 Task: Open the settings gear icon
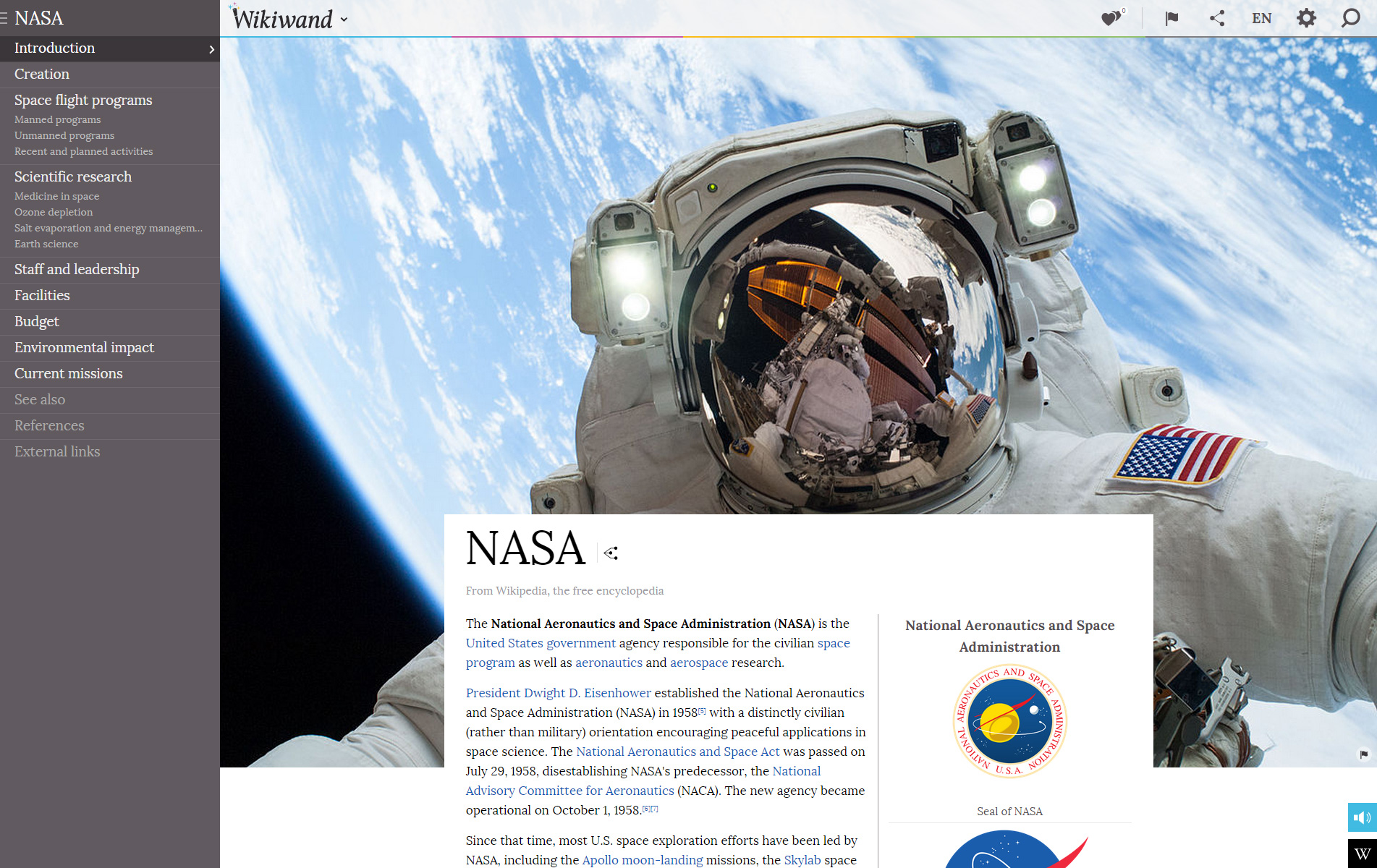1306,18
